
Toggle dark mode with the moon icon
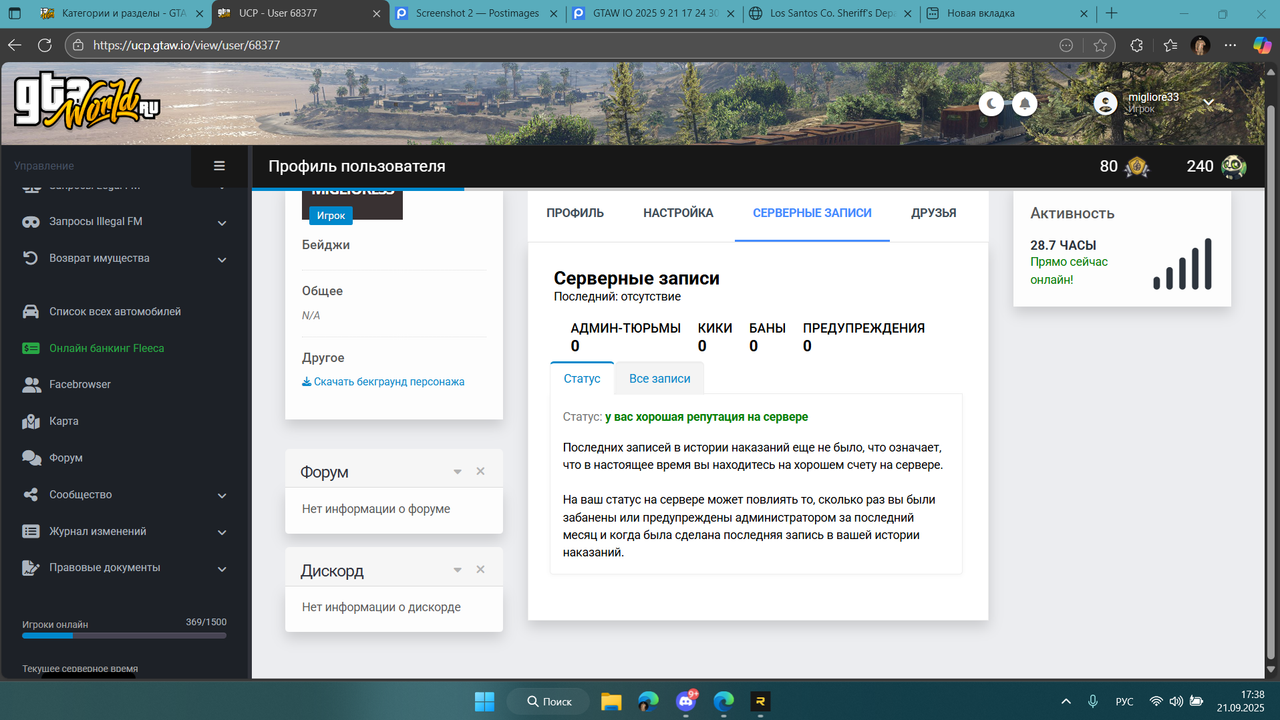pos(991,103)
